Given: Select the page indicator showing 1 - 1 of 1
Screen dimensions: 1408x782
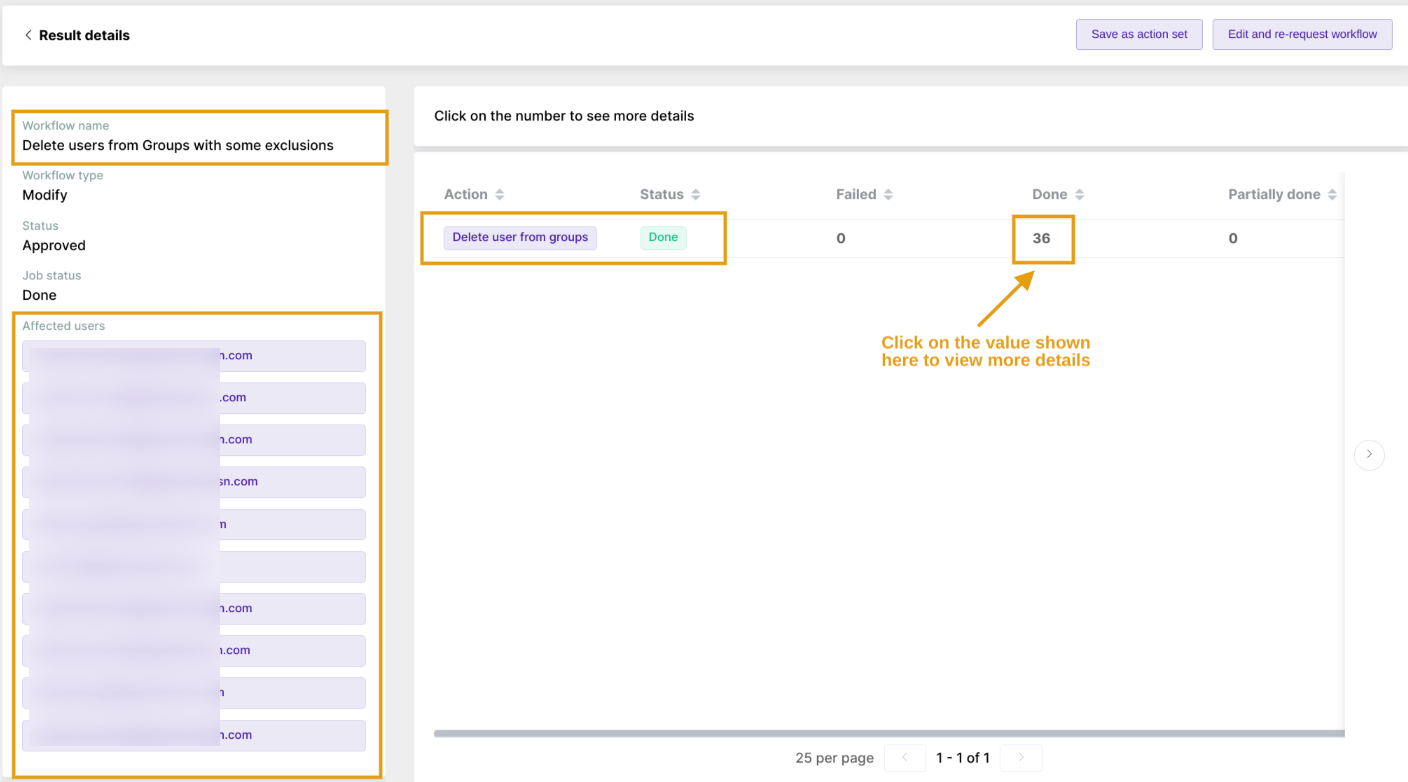Looking at the screenshot, I should tap(962, 757).
